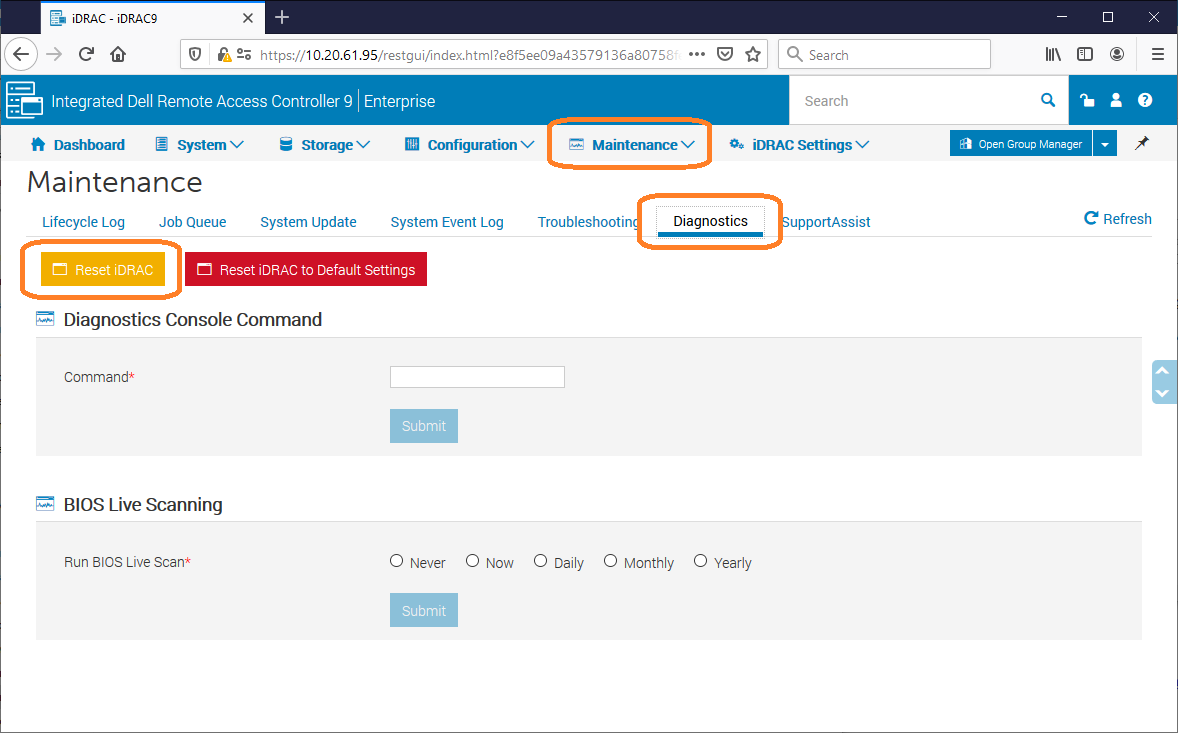Switch to the Job Queue tab
1178x733 pixels.
(x=192, y=222)
